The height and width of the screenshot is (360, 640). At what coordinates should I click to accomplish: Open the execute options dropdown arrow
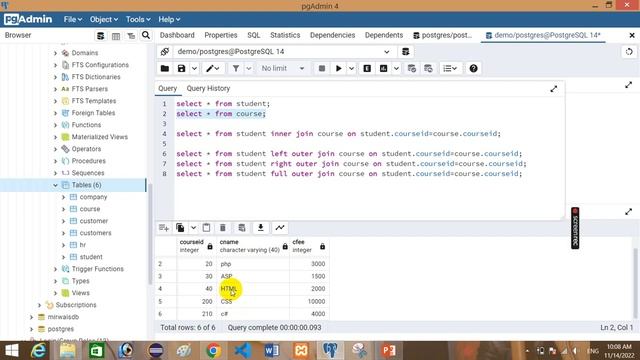pyautogui.click(x=351, y=69)
